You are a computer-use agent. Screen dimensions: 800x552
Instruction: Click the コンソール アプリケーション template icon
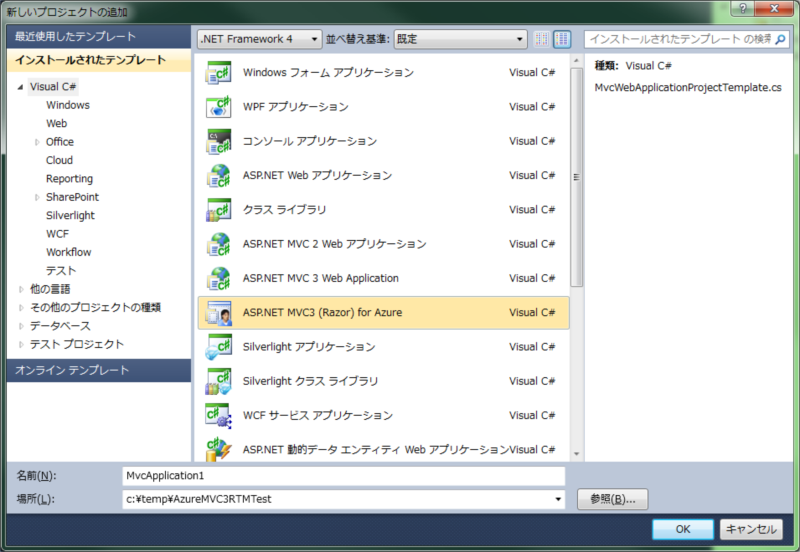pyautogui.click(x=218, y=141)
